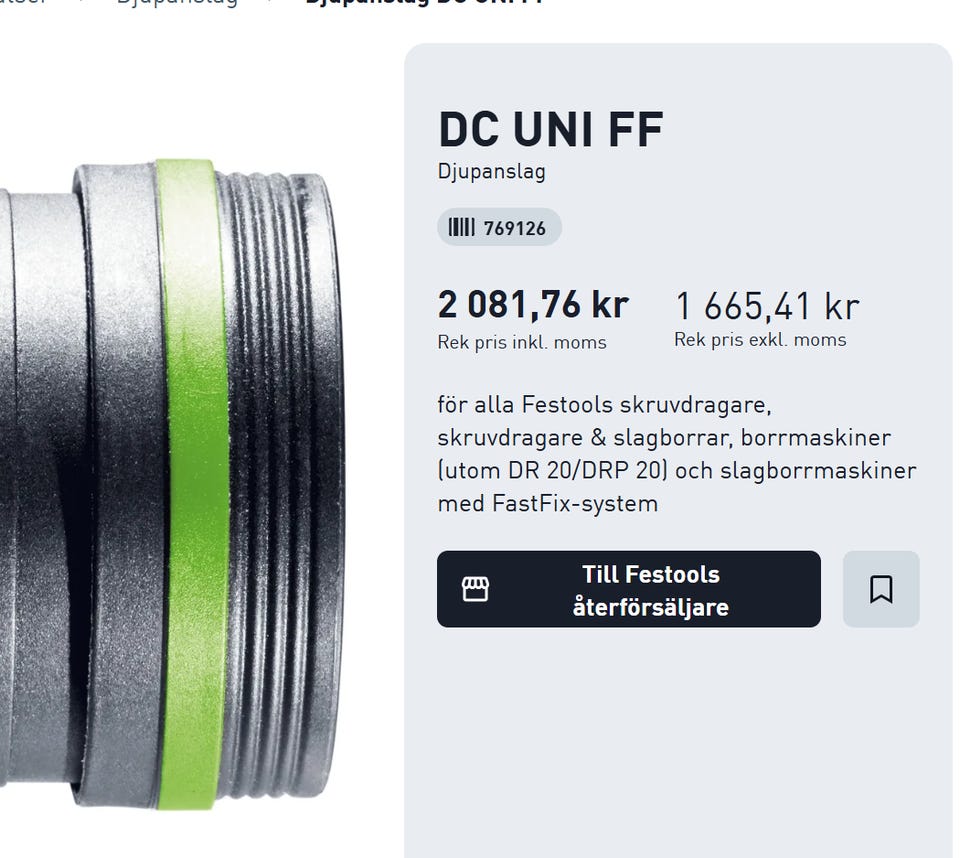Open Till Festools återförsäljare
This screenshot has width=960, height=858.
(629, 589)
